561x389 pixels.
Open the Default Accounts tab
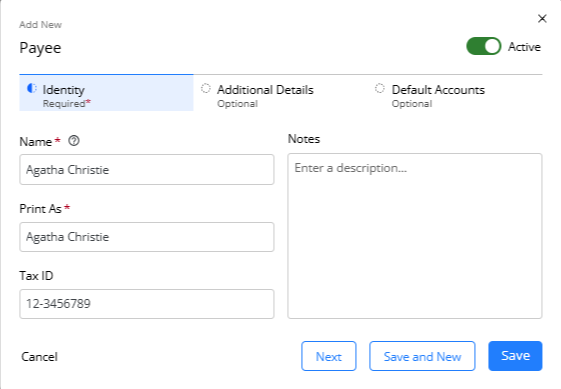(455, 93)
